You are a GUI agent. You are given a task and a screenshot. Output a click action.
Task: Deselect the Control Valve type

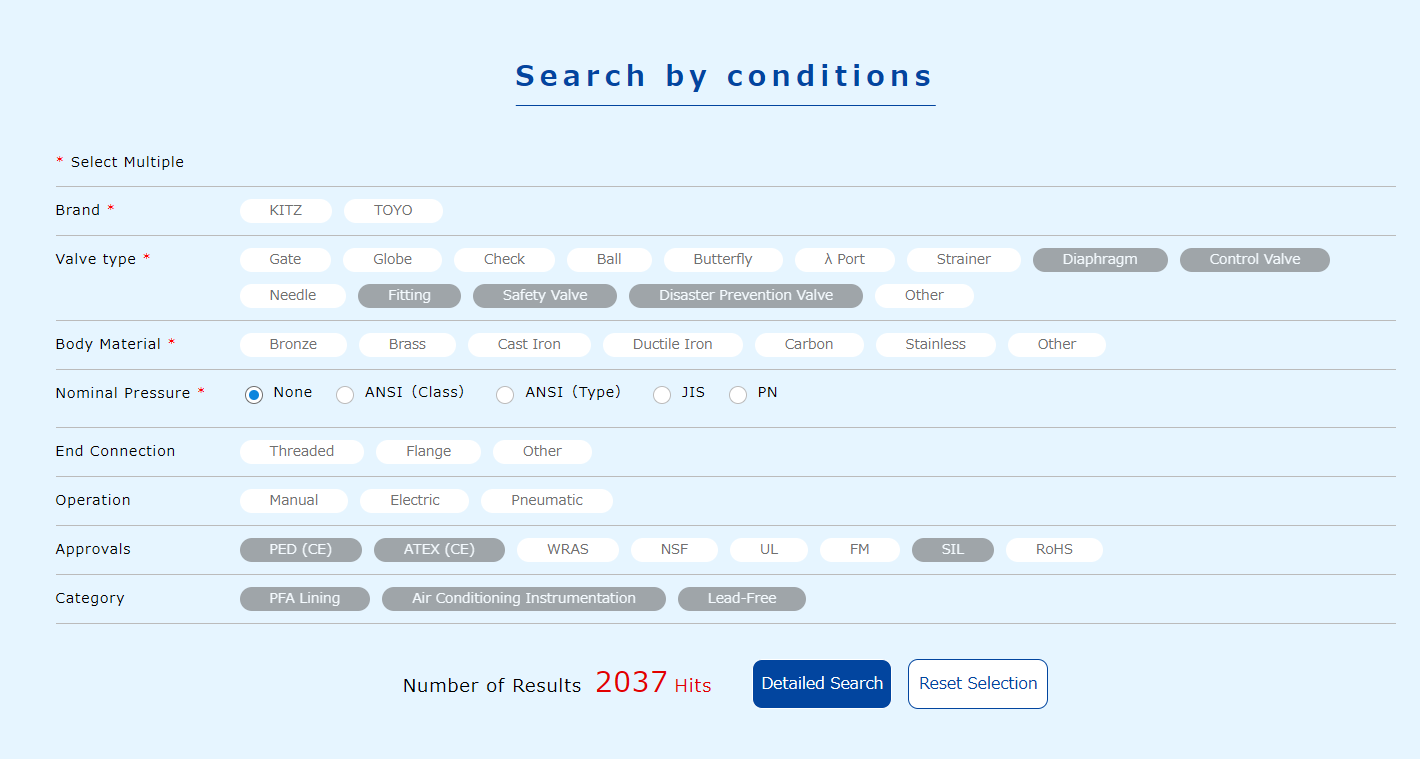tap(1254, 259)
